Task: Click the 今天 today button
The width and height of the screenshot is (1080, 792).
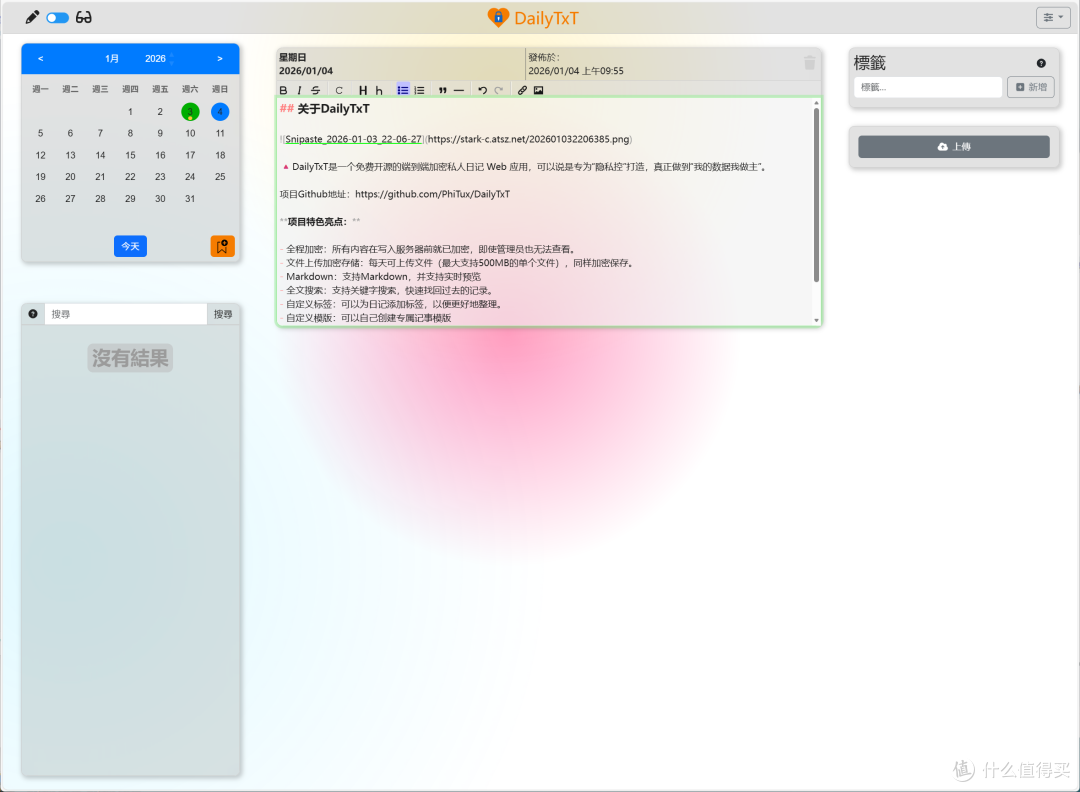Action: click(130, 246)
